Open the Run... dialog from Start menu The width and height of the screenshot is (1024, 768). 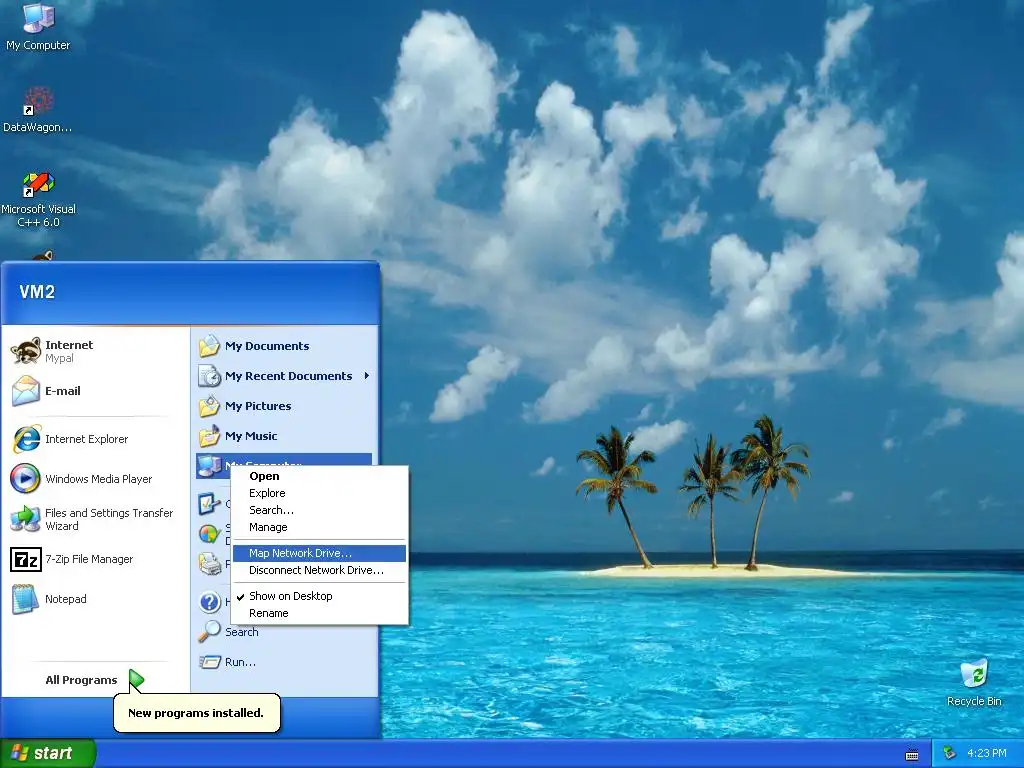[x=284, y=662]
